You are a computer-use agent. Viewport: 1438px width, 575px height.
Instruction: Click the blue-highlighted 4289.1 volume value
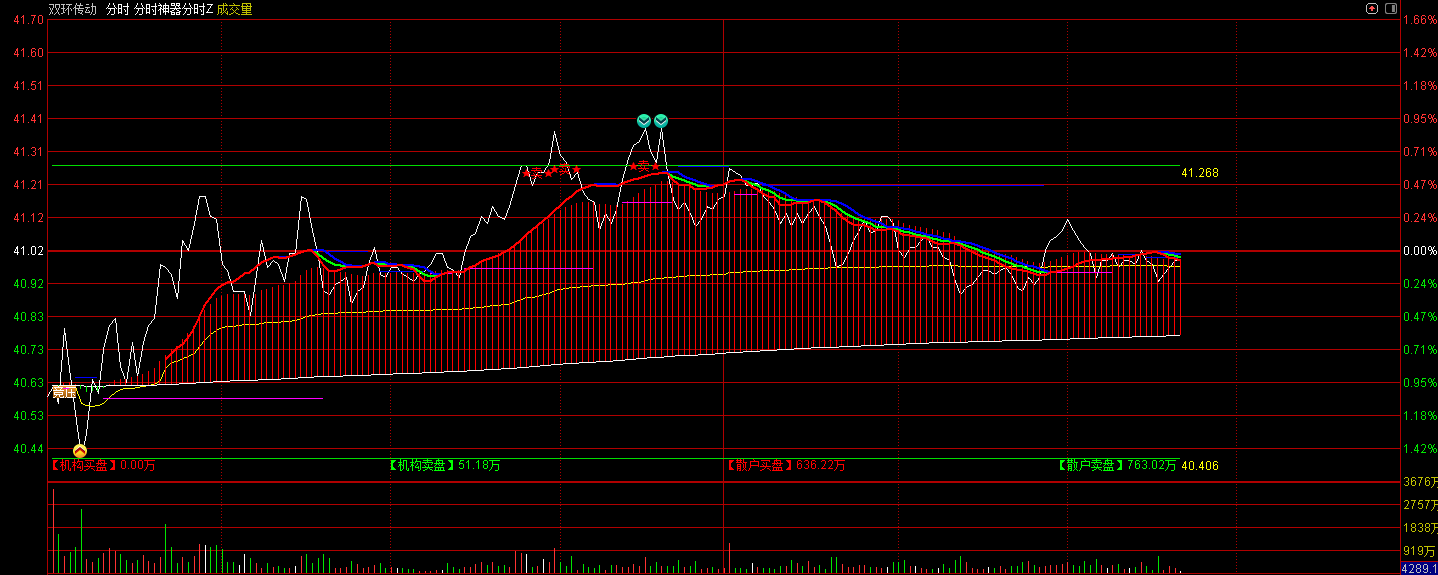click(x=1418, y=568)
